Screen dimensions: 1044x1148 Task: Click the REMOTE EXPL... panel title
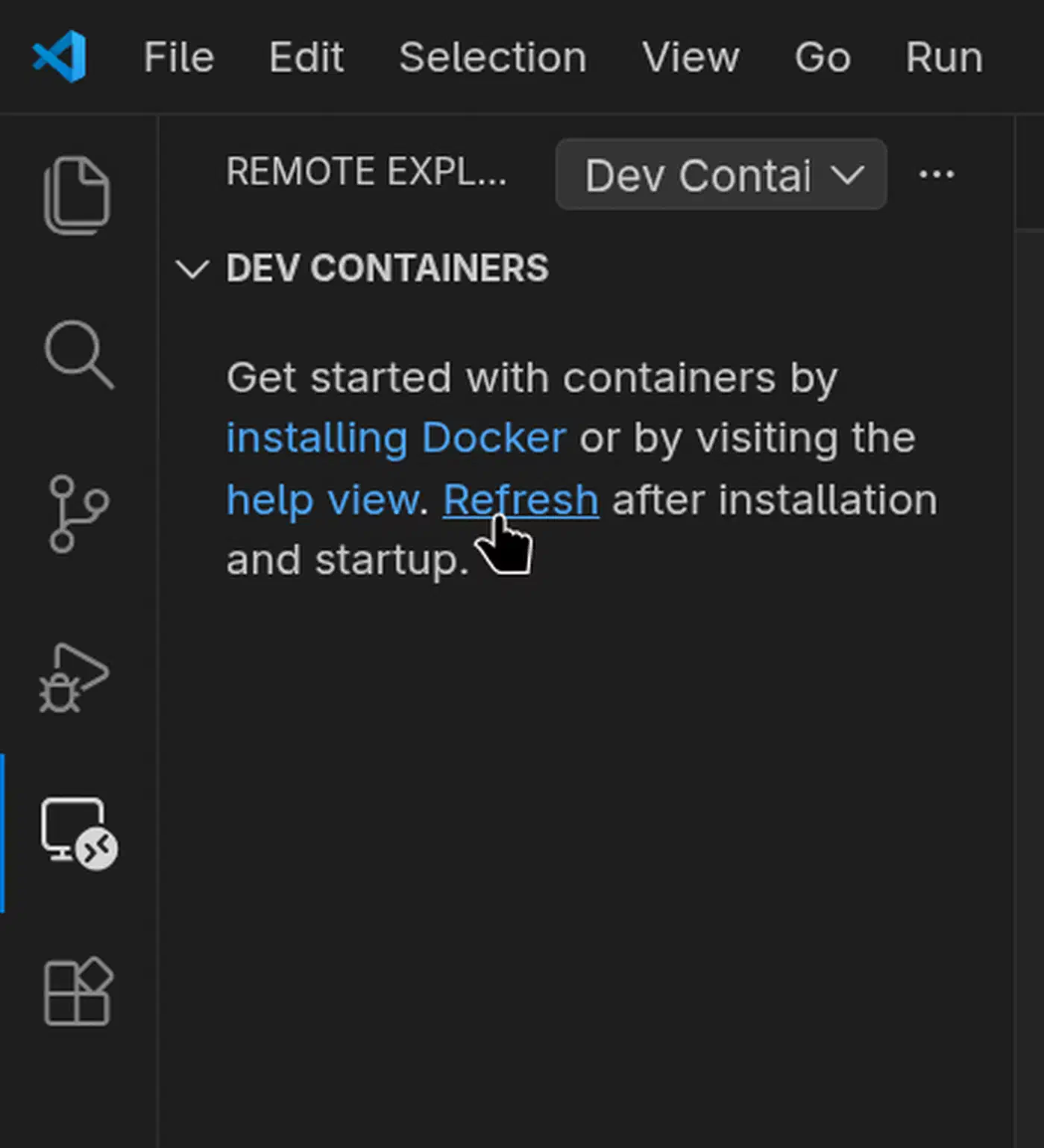pos(366,172)
